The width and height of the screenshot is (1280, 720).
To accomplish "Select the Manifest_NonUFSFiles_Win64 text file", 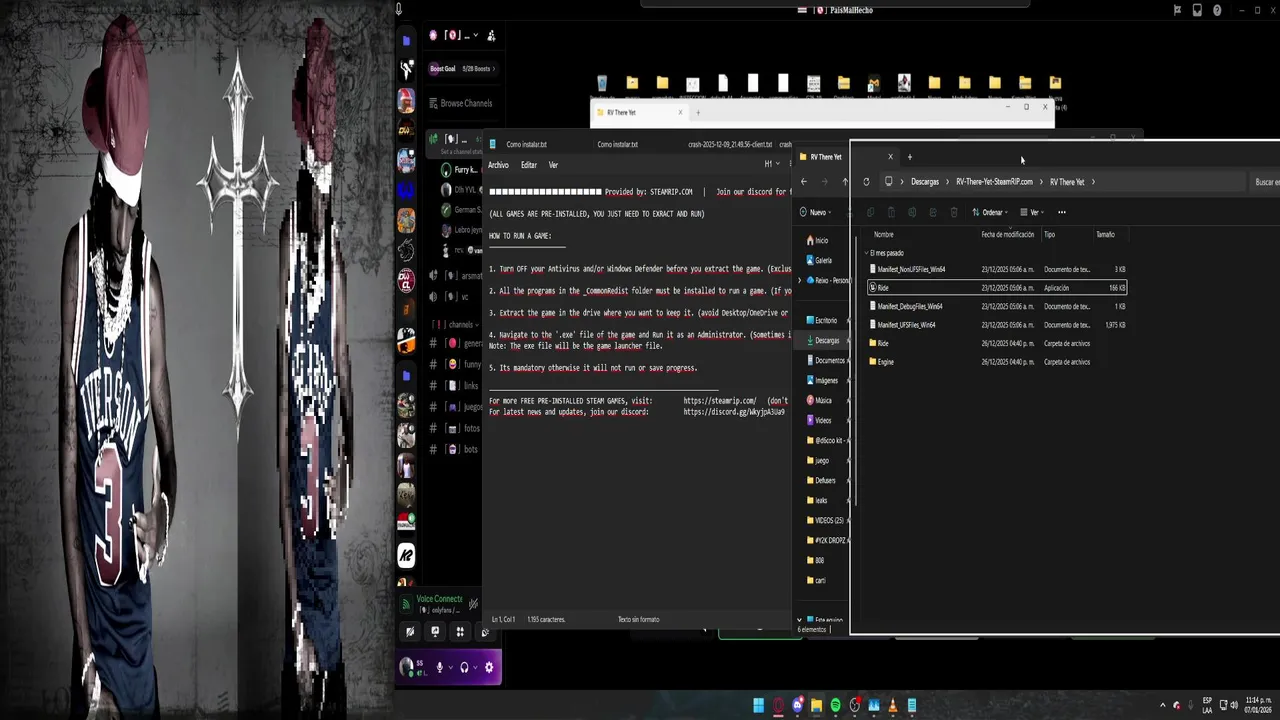I will [x=997, y=269].
